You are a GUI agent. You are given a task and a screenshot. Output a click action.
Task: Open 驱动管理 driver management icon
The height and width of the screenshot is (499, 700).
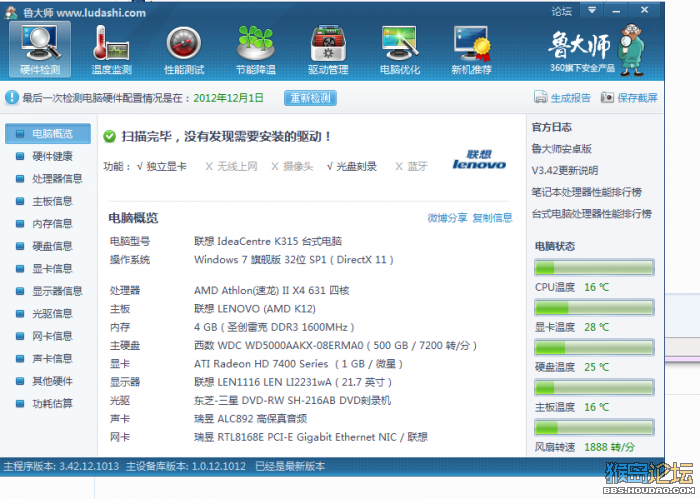coord(328,50)
